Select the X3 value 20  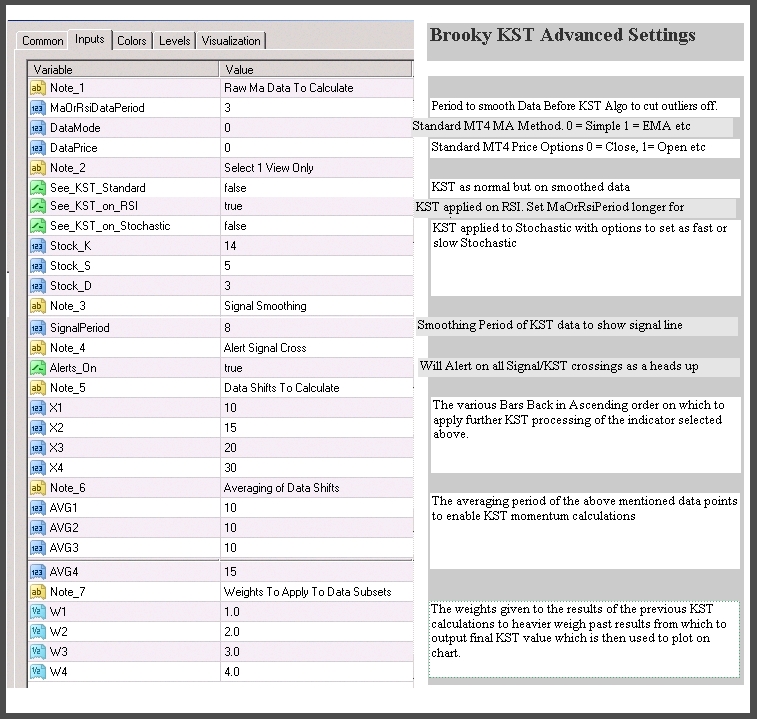317,448
